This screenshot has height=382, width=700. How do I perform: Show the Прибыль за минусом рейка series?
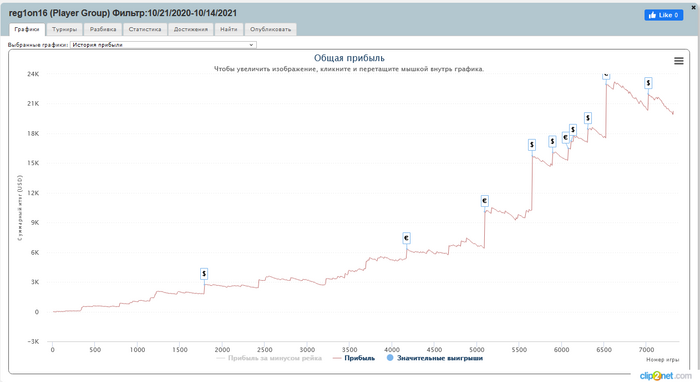click(269, 358)
